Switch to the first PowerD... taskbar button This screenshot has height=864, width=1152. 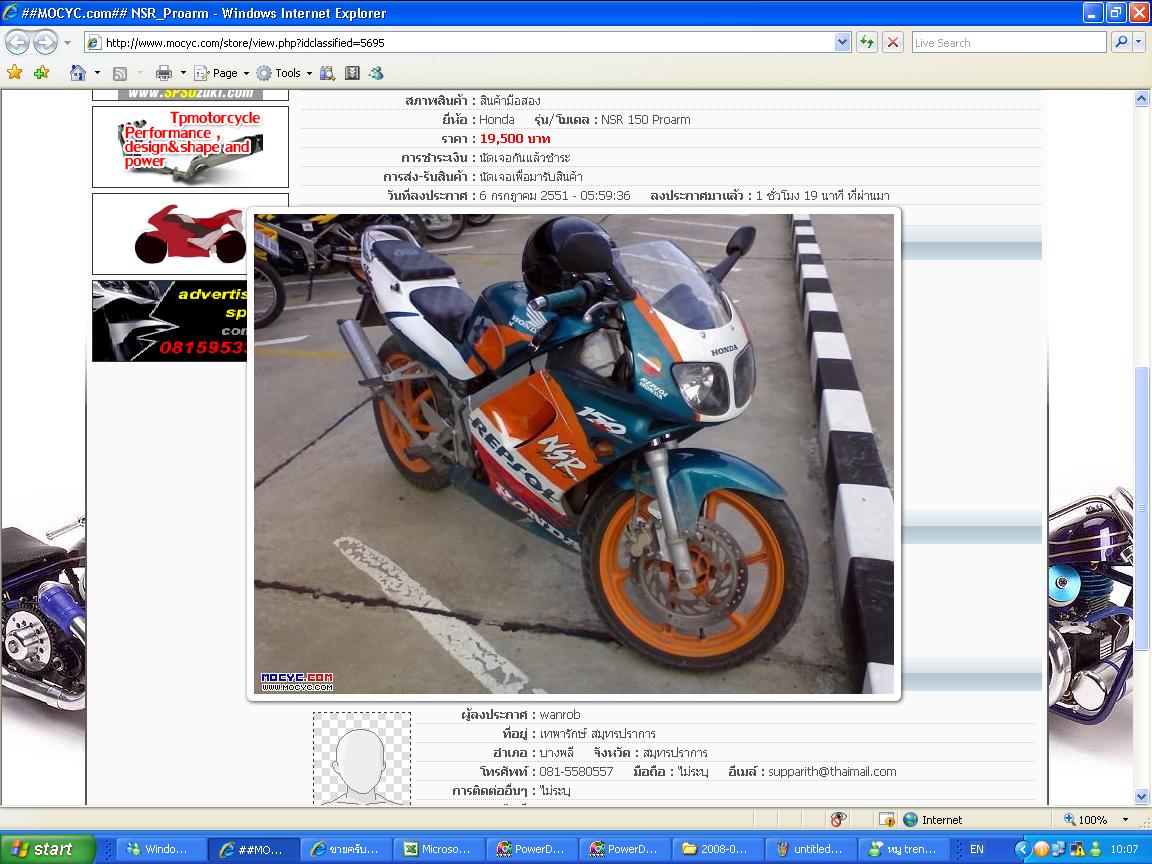point(531,849)
